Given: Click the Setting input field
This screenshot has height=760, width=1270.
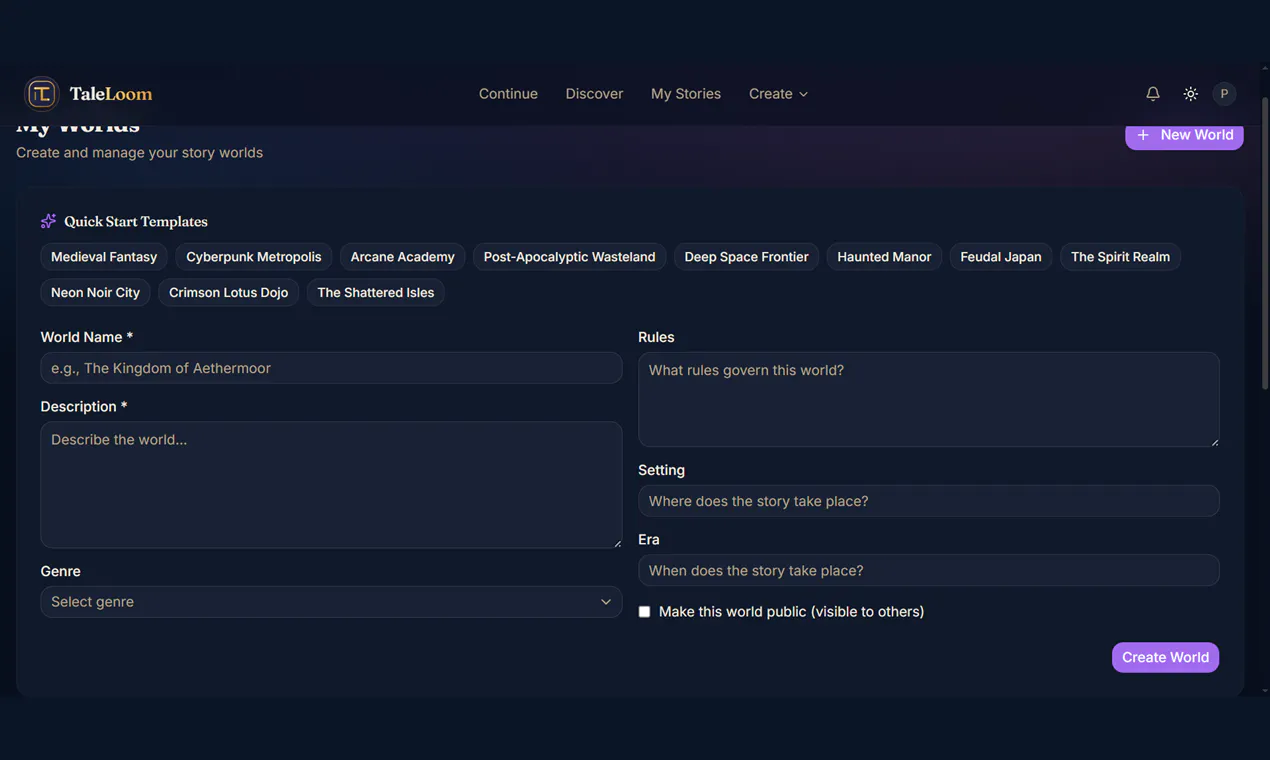Looking at the screenshot, I should (x=929, y=501).
